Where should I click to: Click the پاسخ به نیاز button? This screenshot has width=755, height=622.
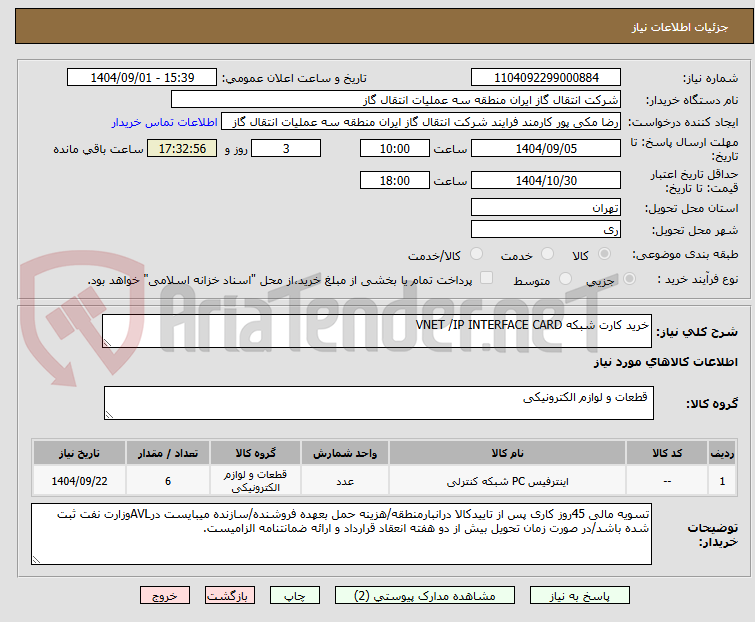(x=580, y=596)
